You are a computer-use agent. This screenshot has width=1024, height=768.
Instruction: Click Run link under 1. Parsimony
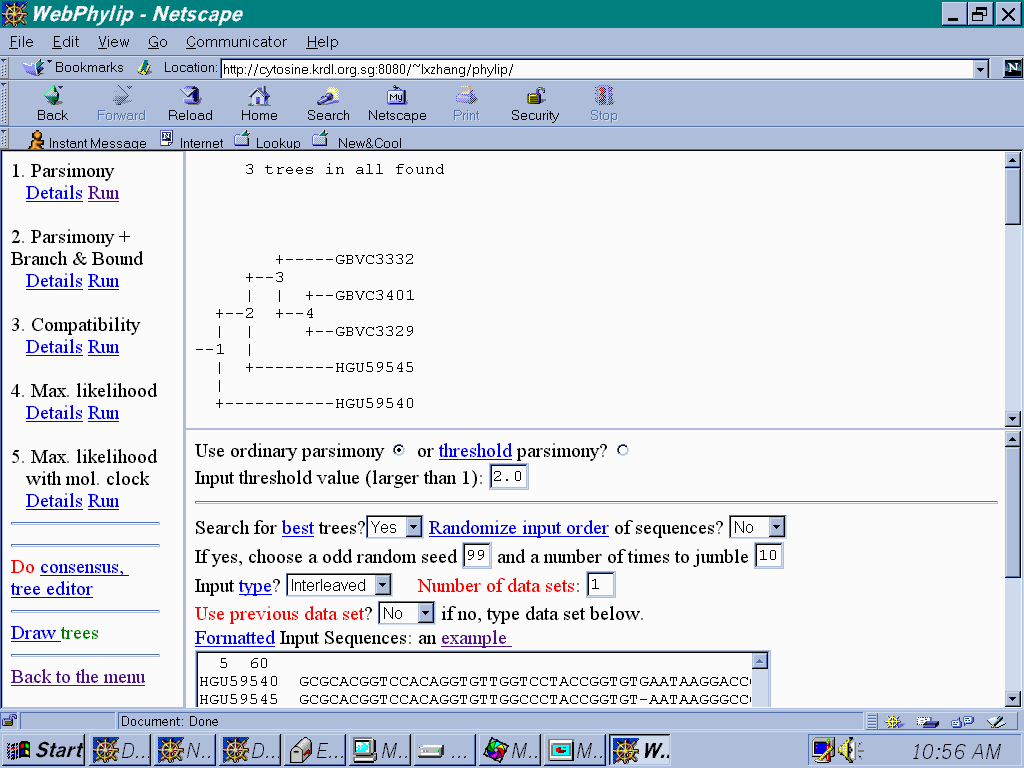coord(103,193)
